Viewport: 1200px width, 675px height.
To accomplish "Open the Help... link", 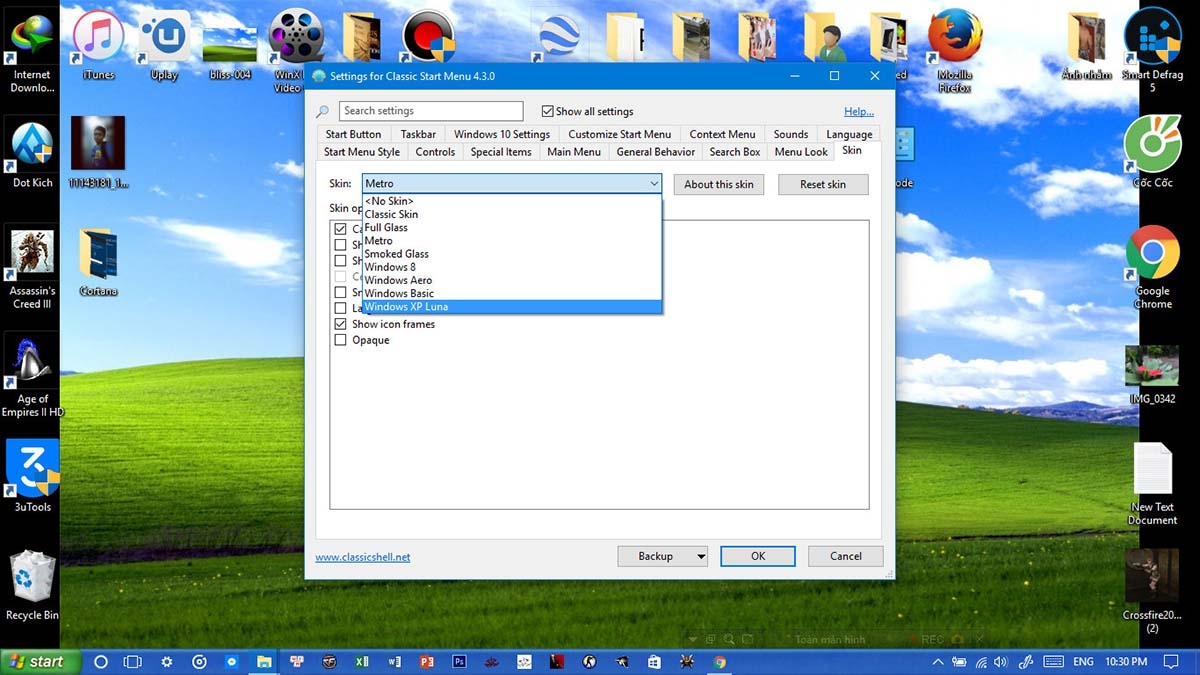I will point(859,112).
